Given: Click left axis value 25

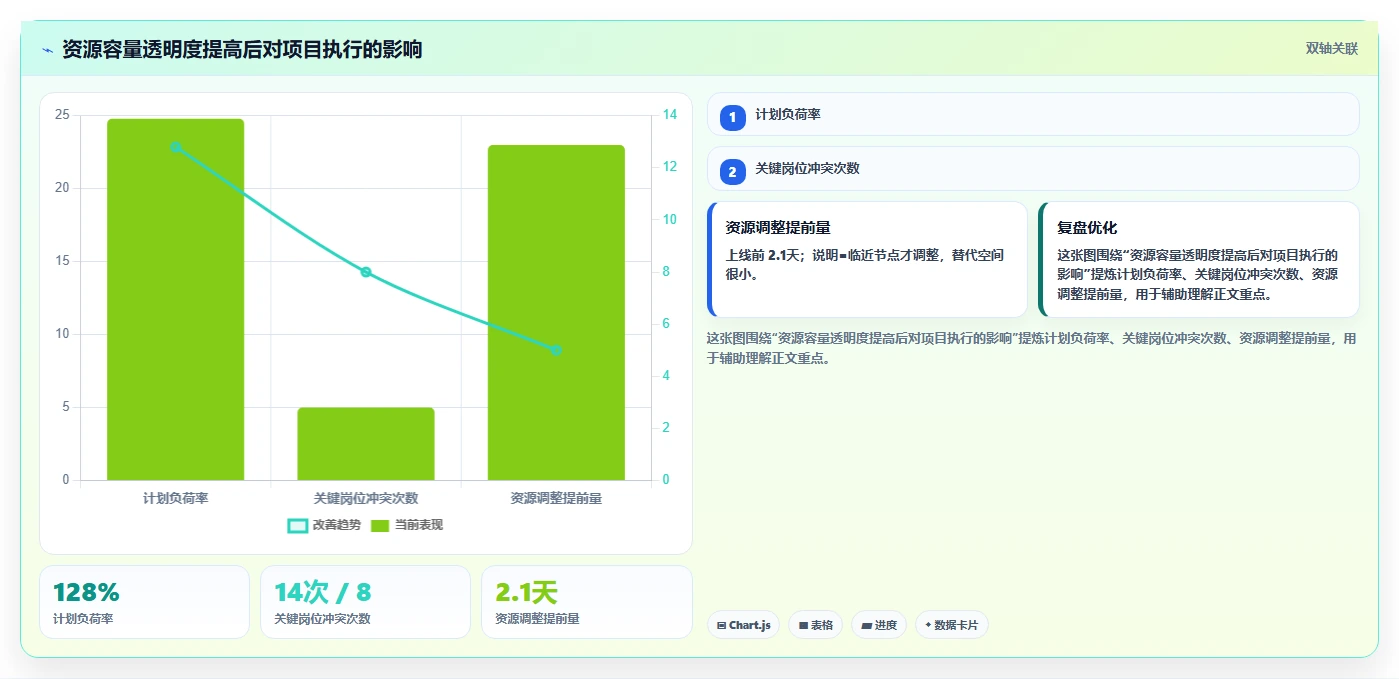Looking at the screenshot, I should pos(62,115).
